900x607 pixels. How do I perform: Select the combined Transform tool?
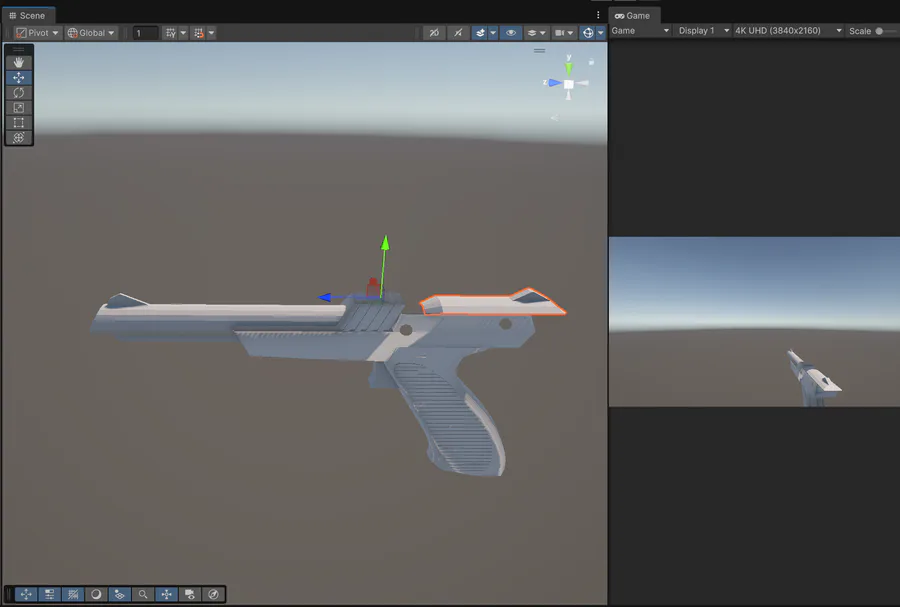pos(18,138)
